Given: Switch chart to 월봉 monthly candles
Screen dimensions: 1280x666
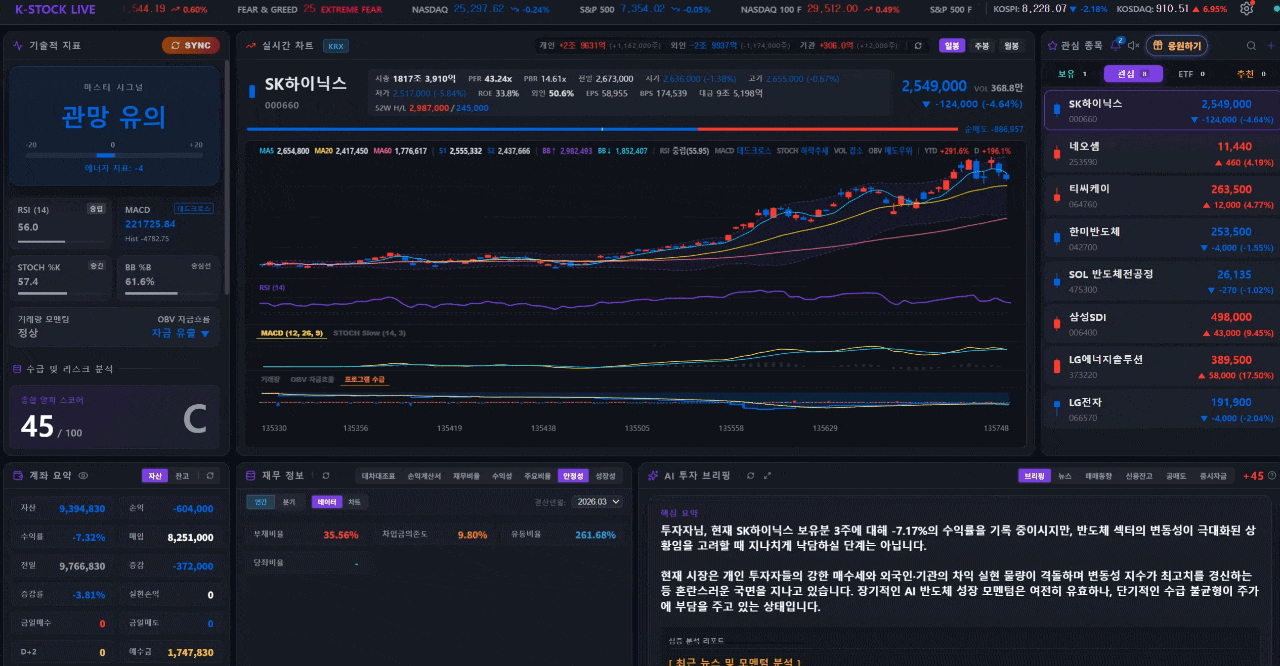Looking at the screenshot, I should point(1011,46).
